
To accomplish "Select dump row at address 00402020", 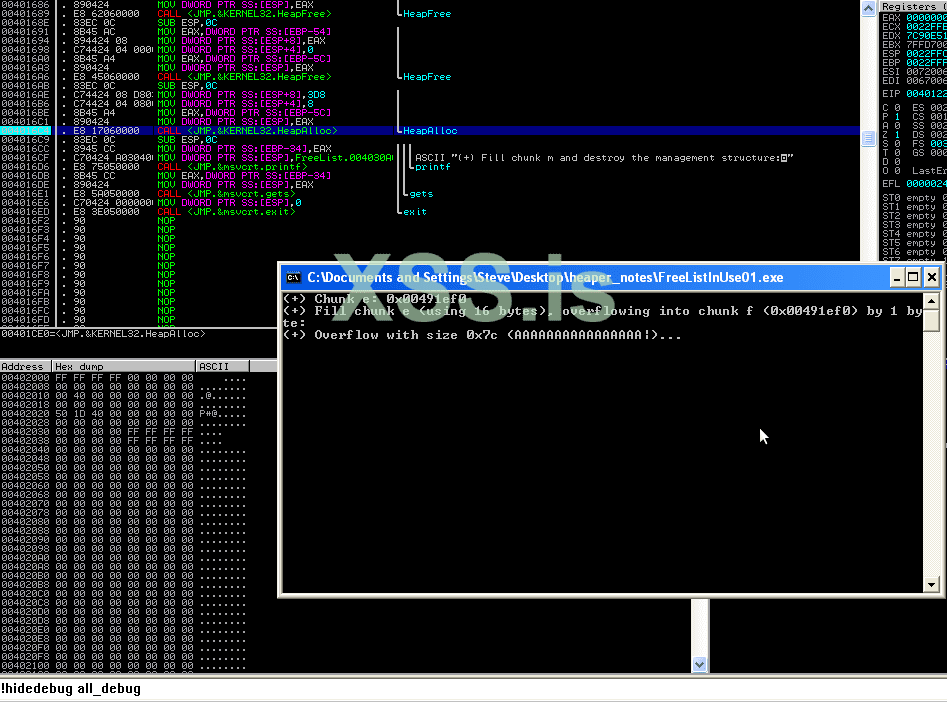I will pos(124,414).
